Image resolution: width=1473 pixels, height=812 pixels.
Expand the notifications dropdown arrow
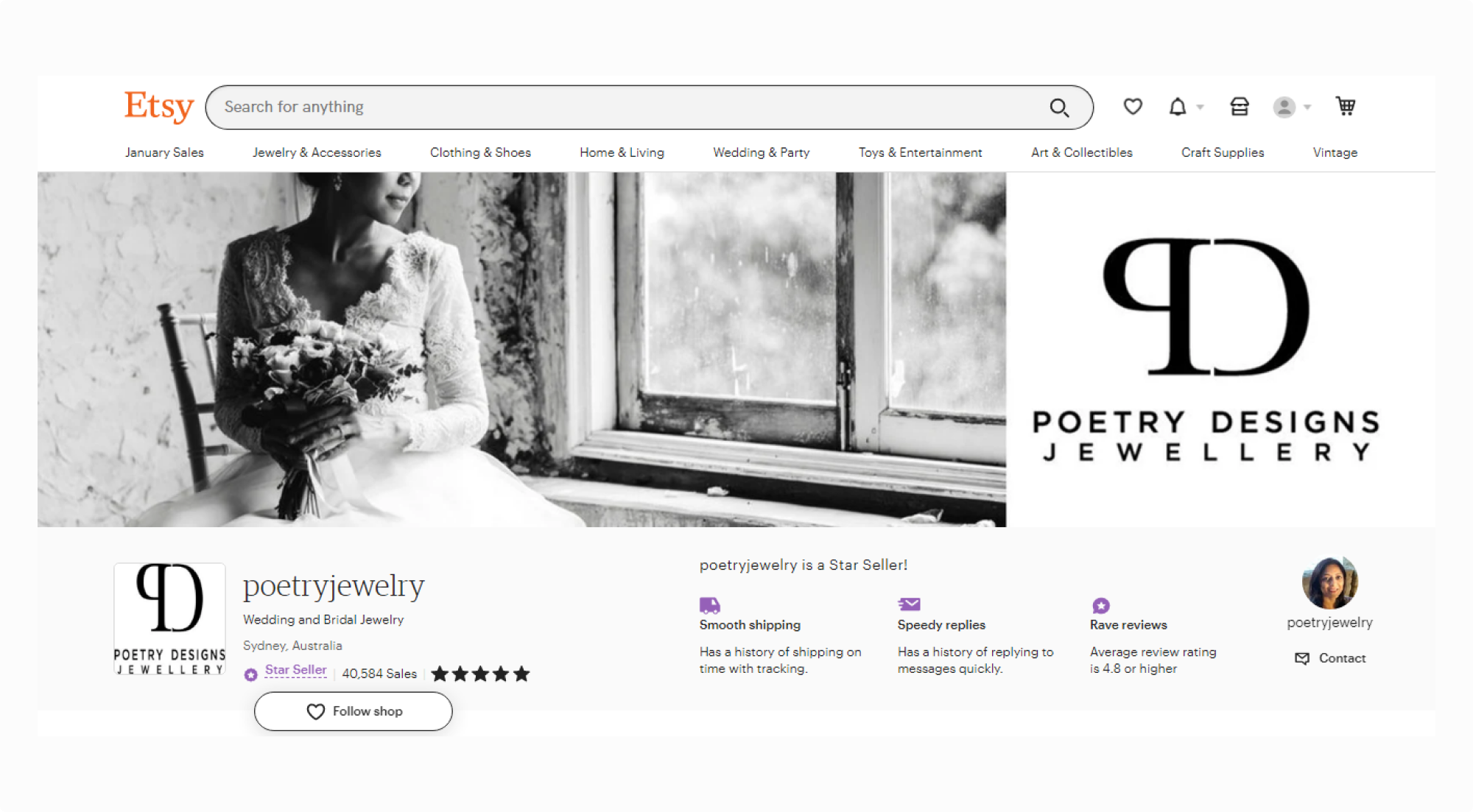click(x=1200, y=107)
